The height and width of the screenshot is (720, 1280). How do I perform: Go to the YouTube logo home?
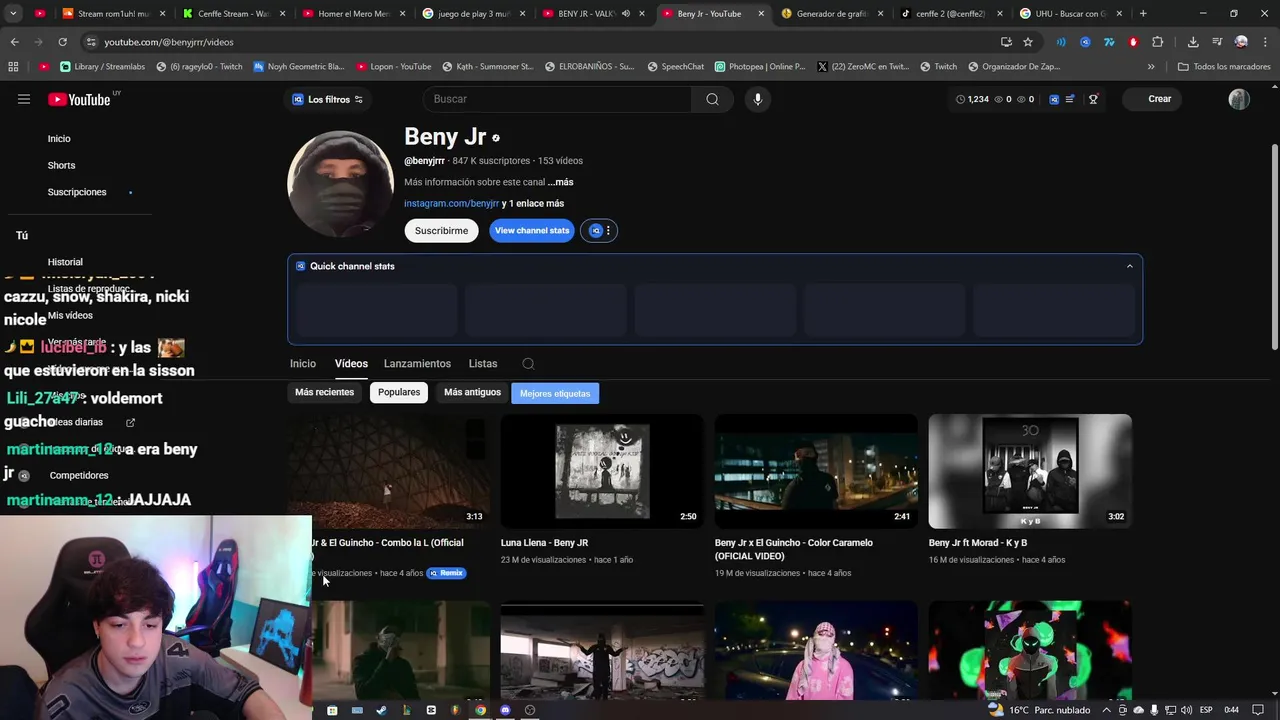pos(79,99)
